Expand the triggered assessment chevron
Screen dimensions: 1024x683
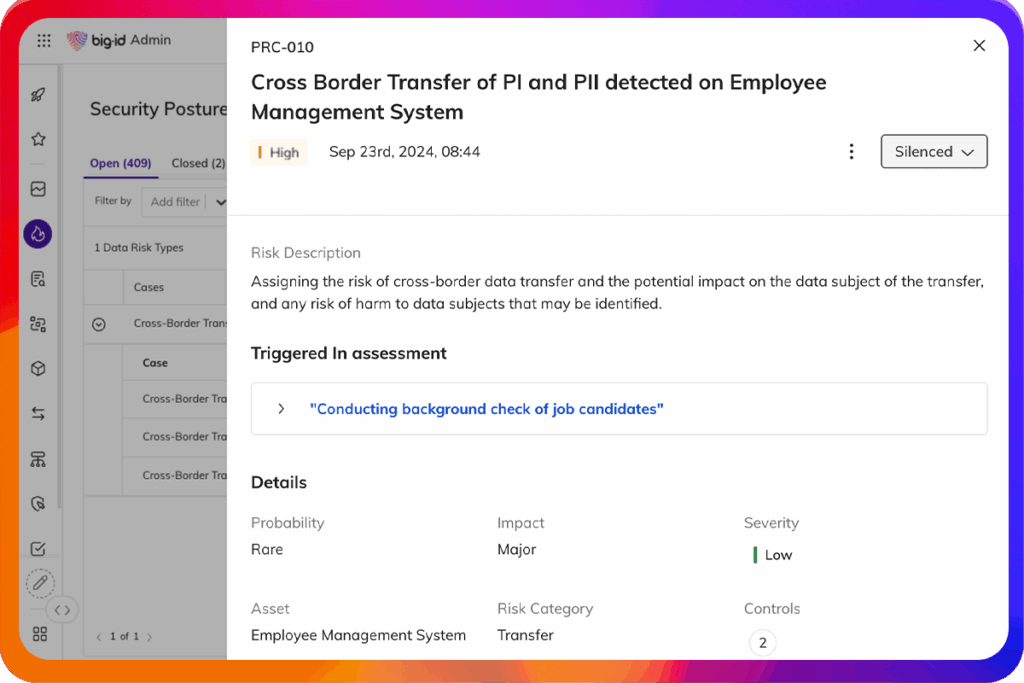(281, 409)
